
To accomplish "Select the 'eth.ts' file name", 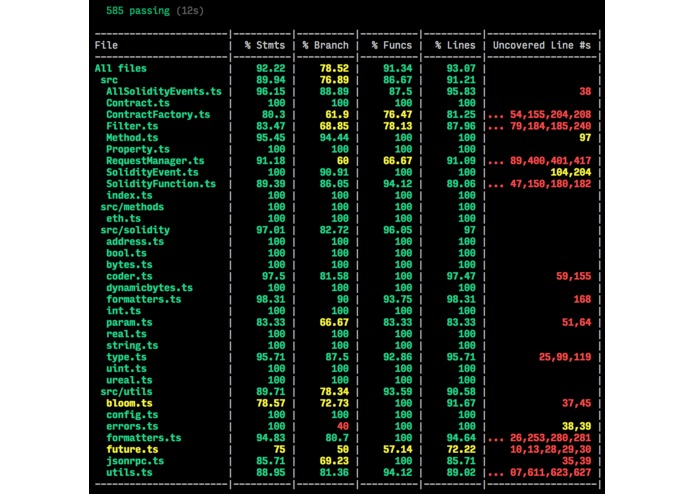I will (x=123, y=218).
